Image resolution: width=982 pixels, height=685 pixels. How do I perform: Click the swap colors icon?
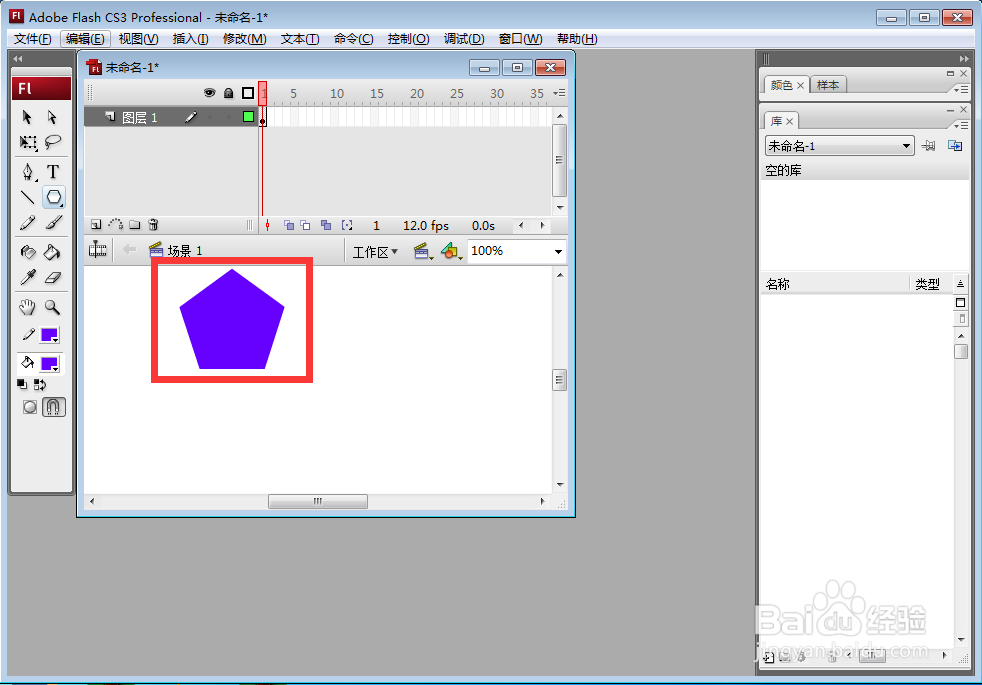40,384
